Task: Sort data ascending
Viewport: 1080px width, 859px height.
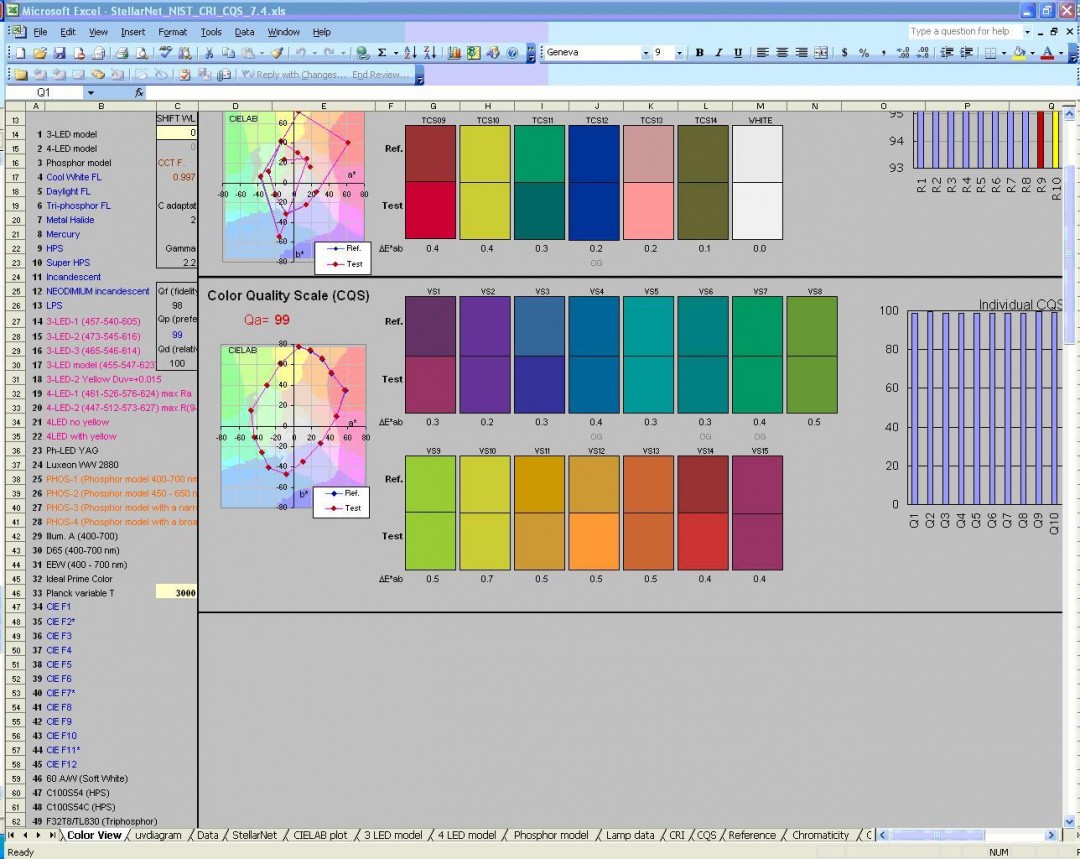Action: (x=411, y=52)
